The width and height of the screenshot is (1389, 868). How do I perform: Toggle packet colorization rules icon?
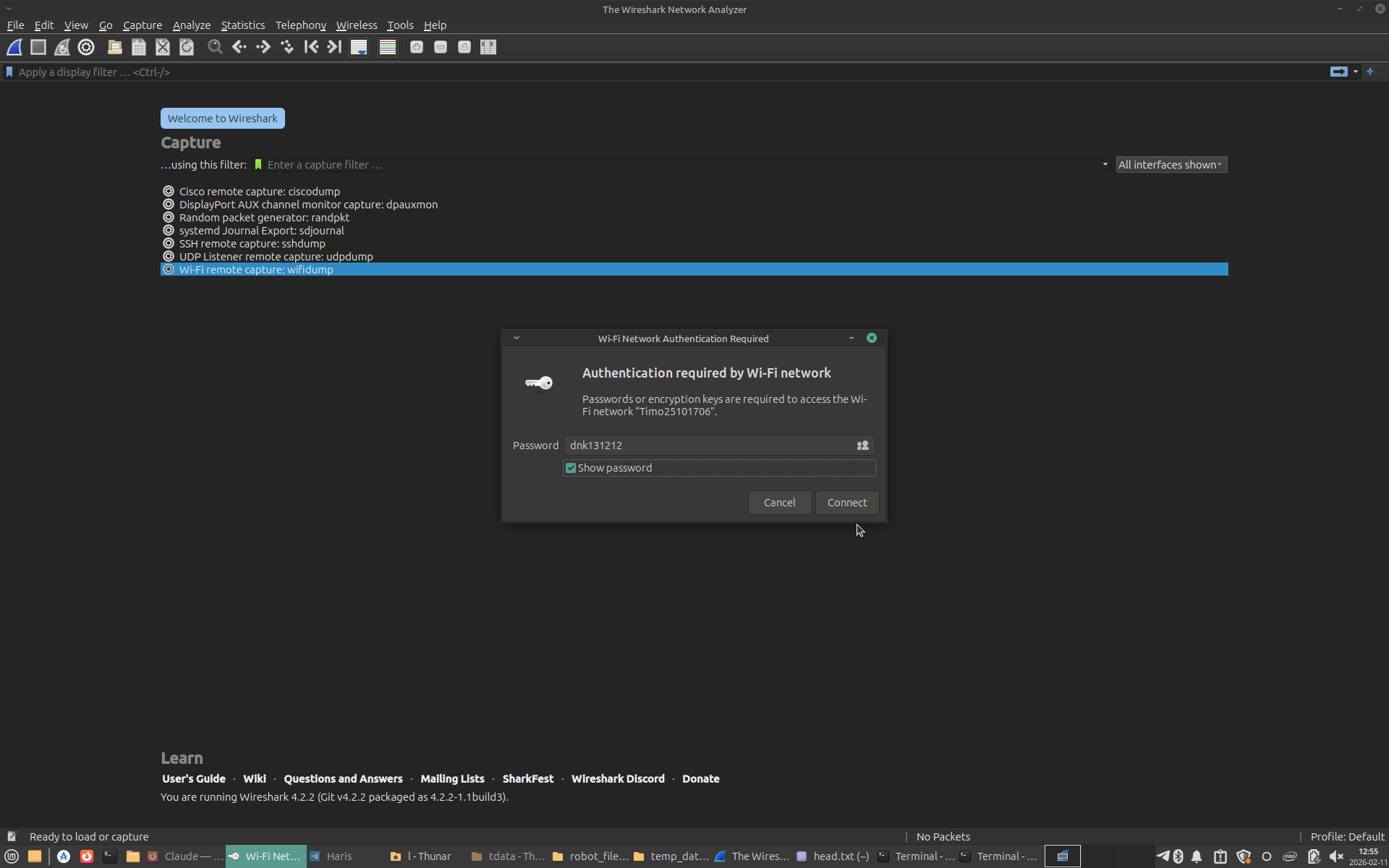pyautogui.click(x=388, y=47)
